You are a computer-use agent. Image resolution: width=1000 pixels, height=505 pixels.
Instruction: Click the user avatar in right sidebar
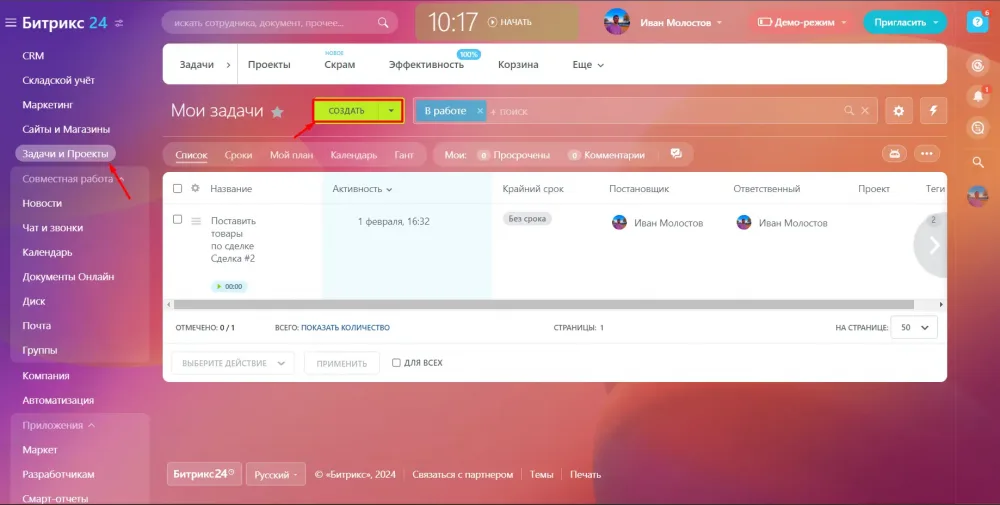[978, 196]
